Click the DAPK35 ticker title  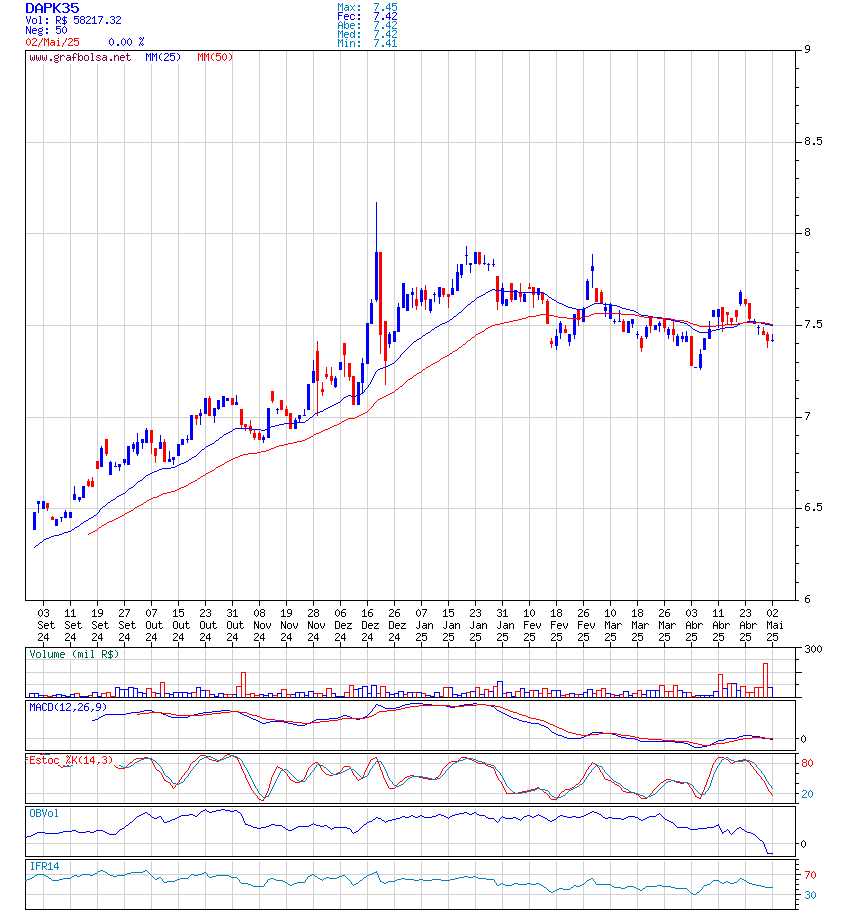click(x=52, y=8)
